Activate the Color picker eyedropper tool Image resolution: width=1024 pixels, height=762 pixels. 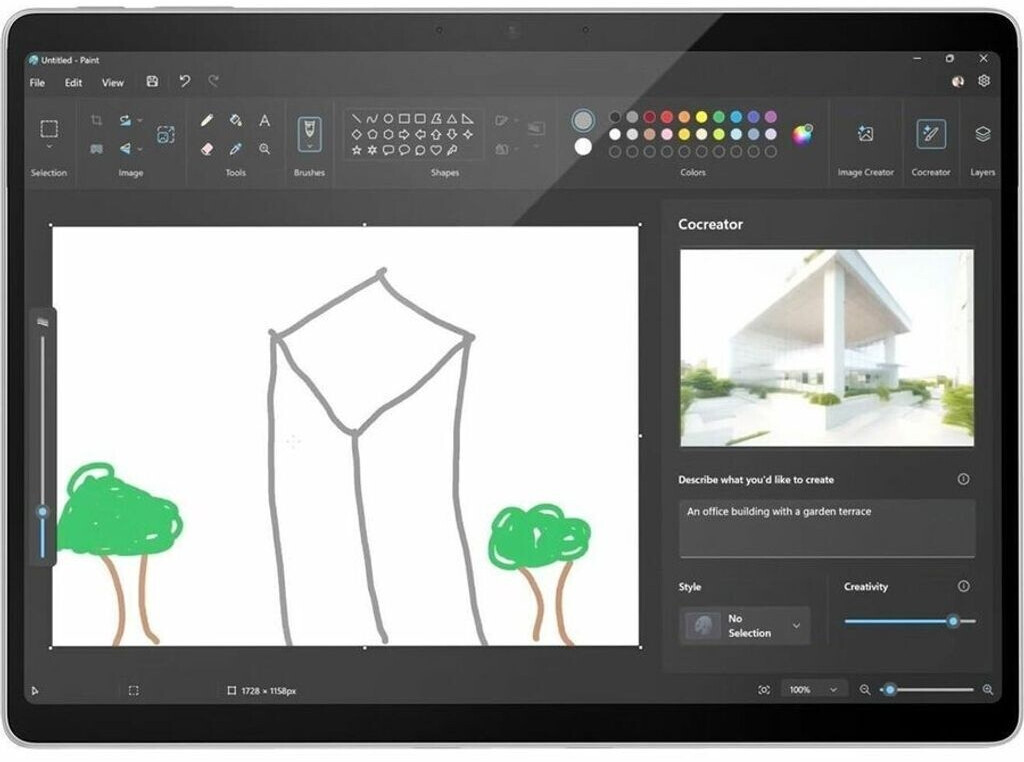click(236, 148)
